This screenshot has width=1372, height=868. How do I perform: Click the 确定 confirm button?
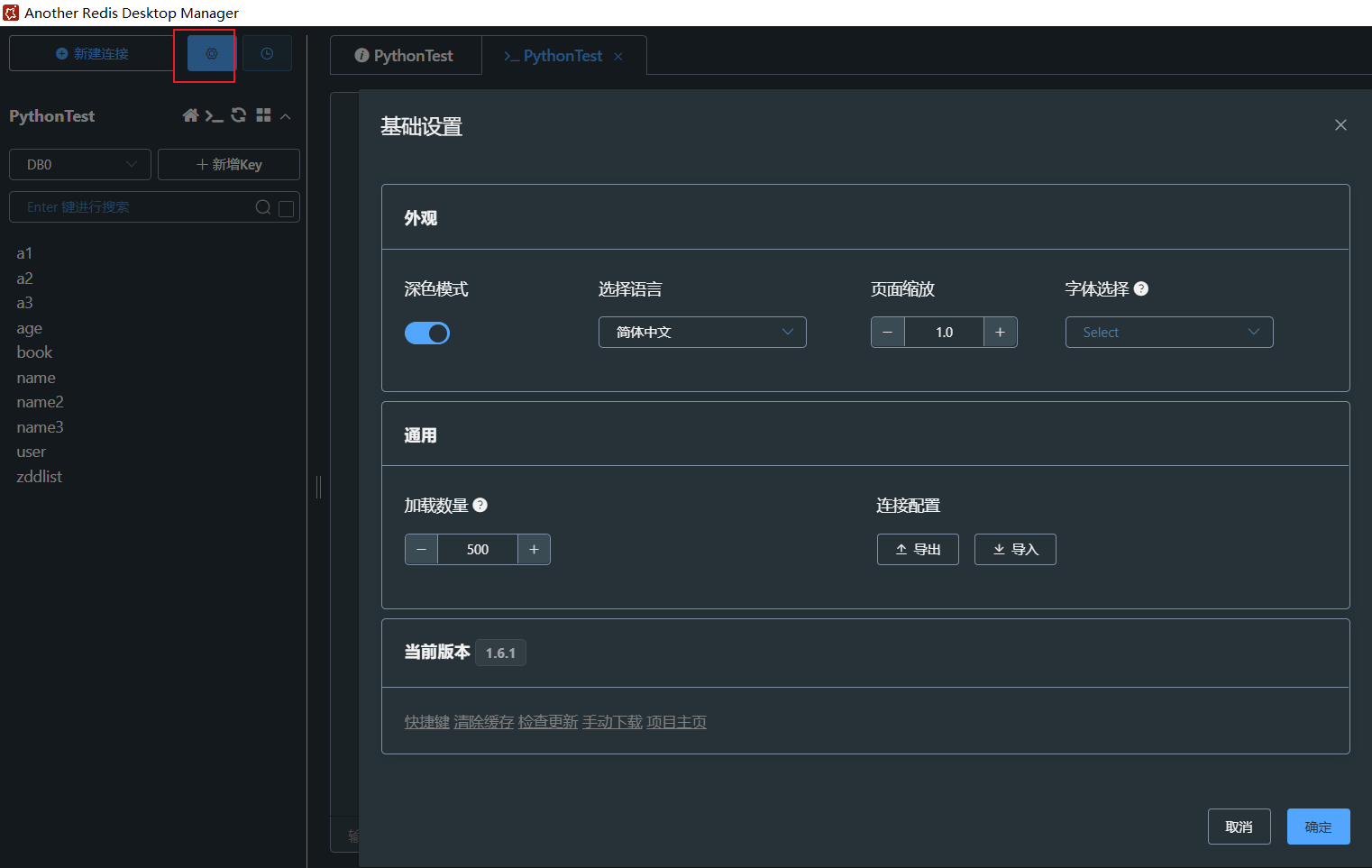1319,827
